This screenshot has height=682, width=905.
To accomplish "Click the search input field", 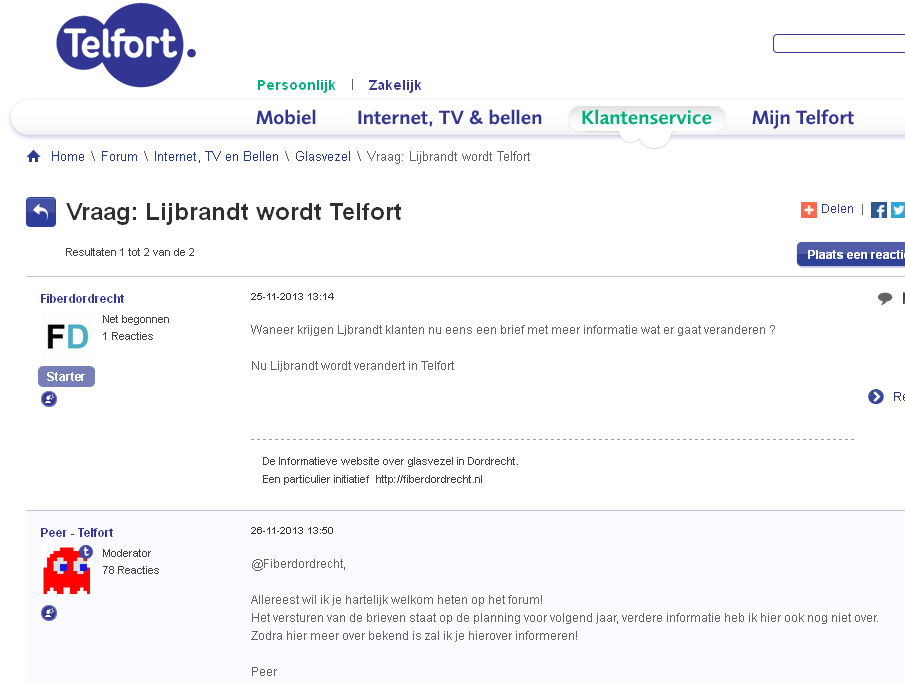I will (x=839, y=43).
